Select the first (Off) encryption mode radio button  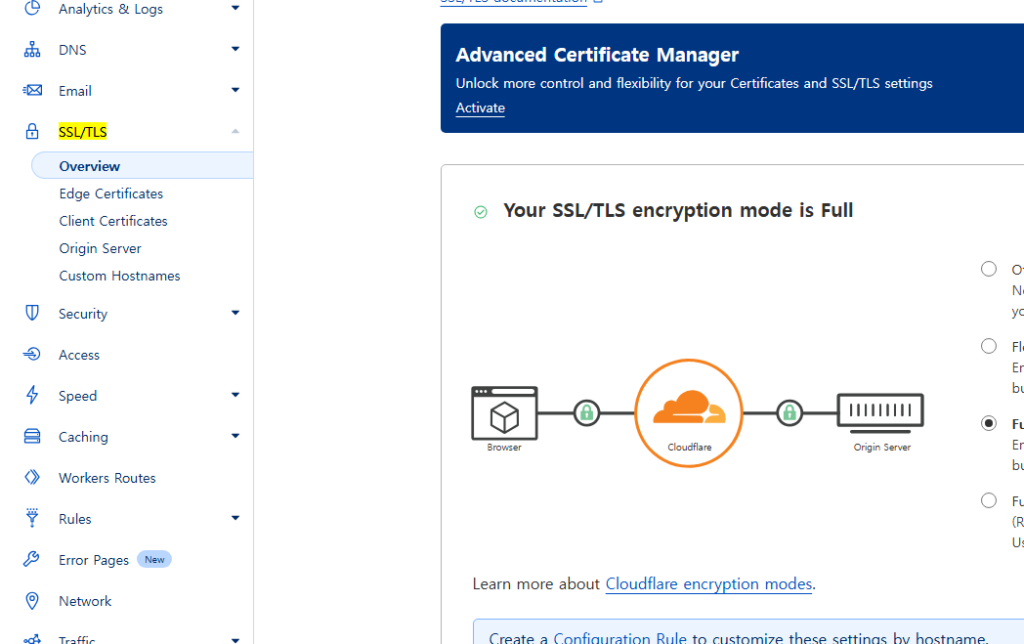[x=989, y=269]
